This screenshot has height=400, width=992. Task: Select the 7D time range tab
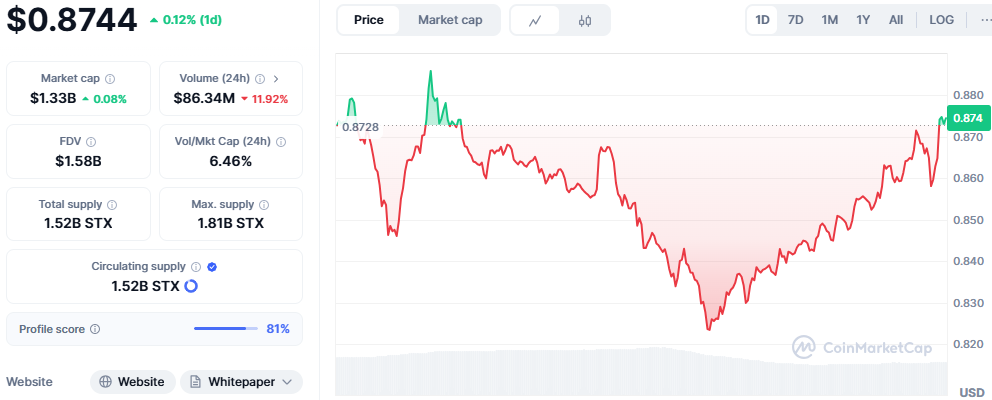795,20
